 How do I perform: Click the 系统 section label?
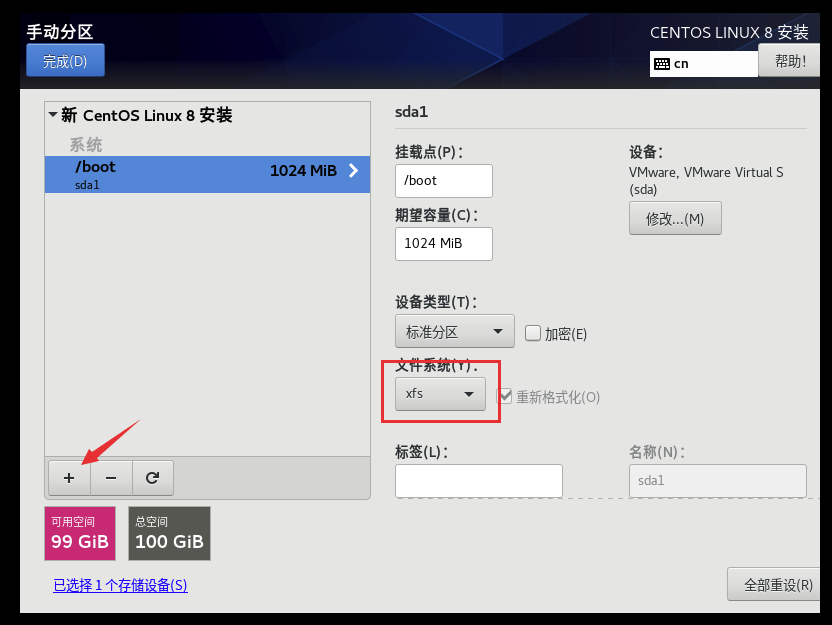click(86, 144)
